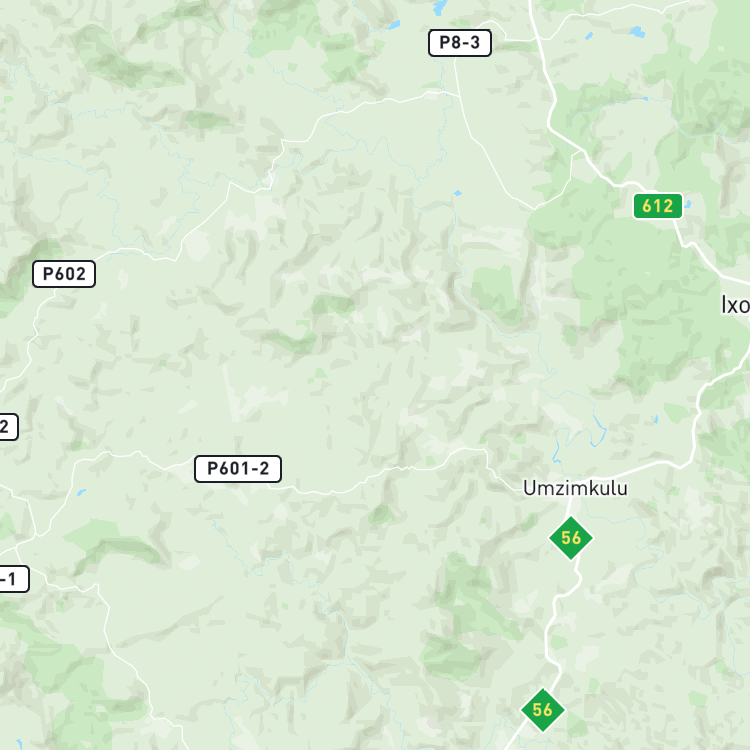Click the small blue pond just left of the top lake

tap(394, 24)
